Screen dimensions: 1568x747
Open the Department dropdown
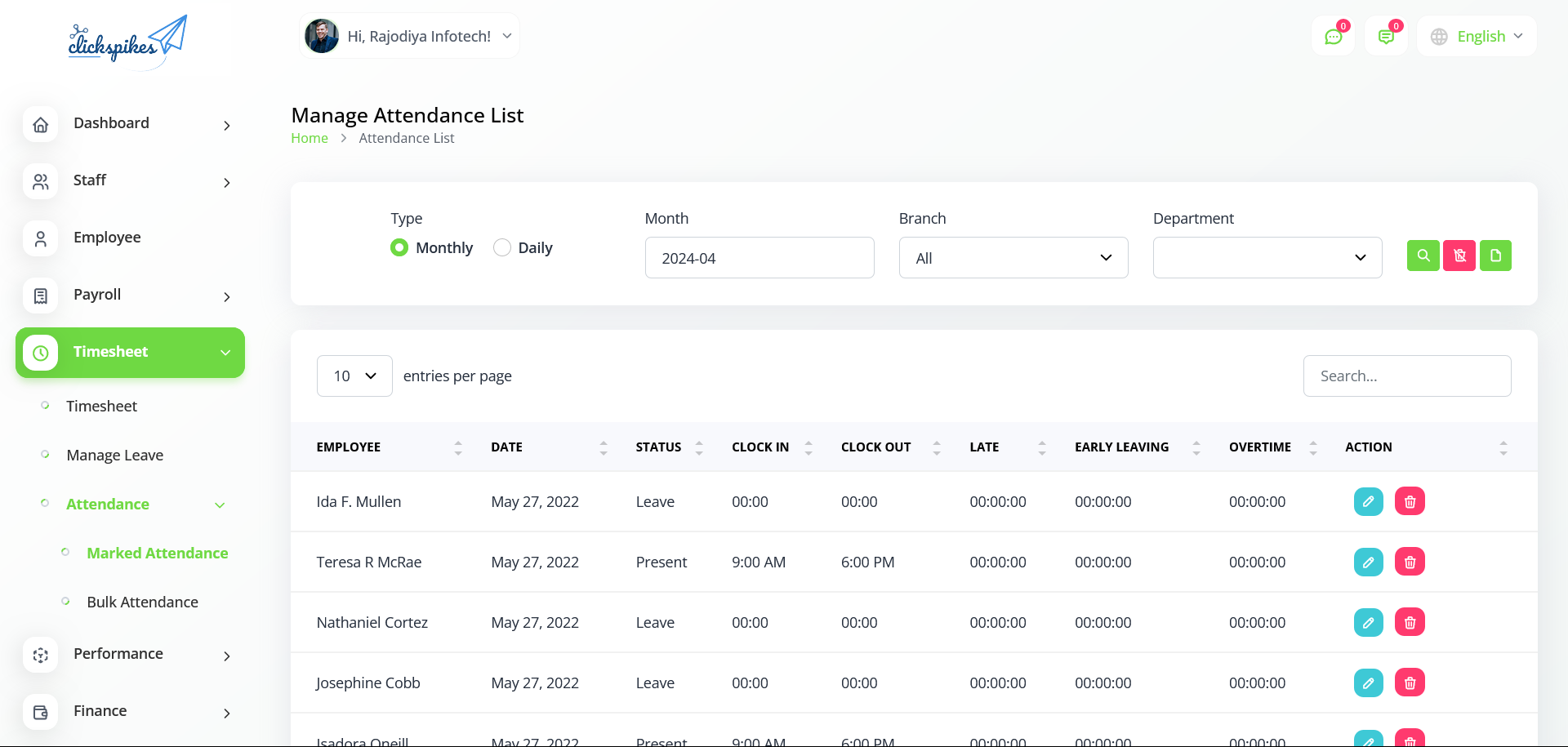click(x=1267, y=258)
